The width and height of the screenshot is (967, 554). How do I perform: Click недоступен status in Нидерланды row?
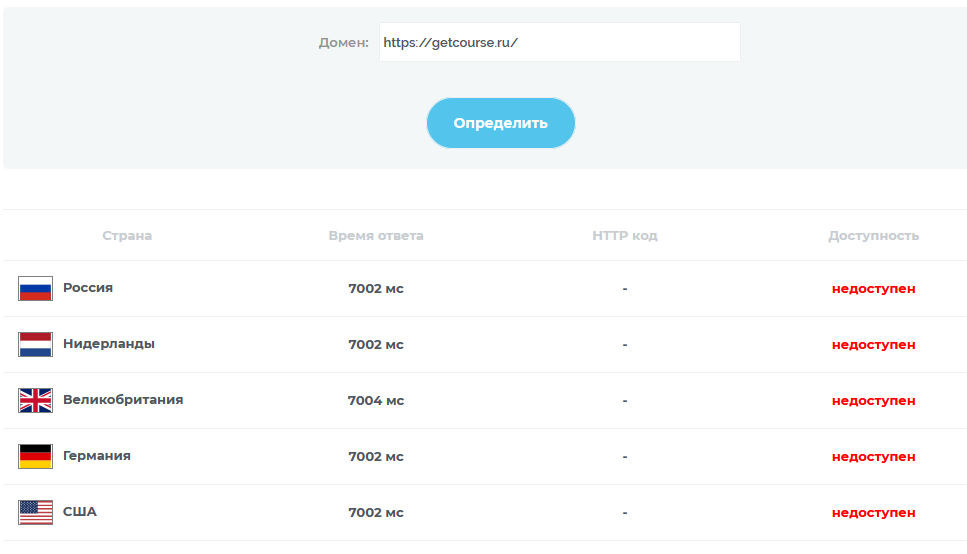pos(873,345)
